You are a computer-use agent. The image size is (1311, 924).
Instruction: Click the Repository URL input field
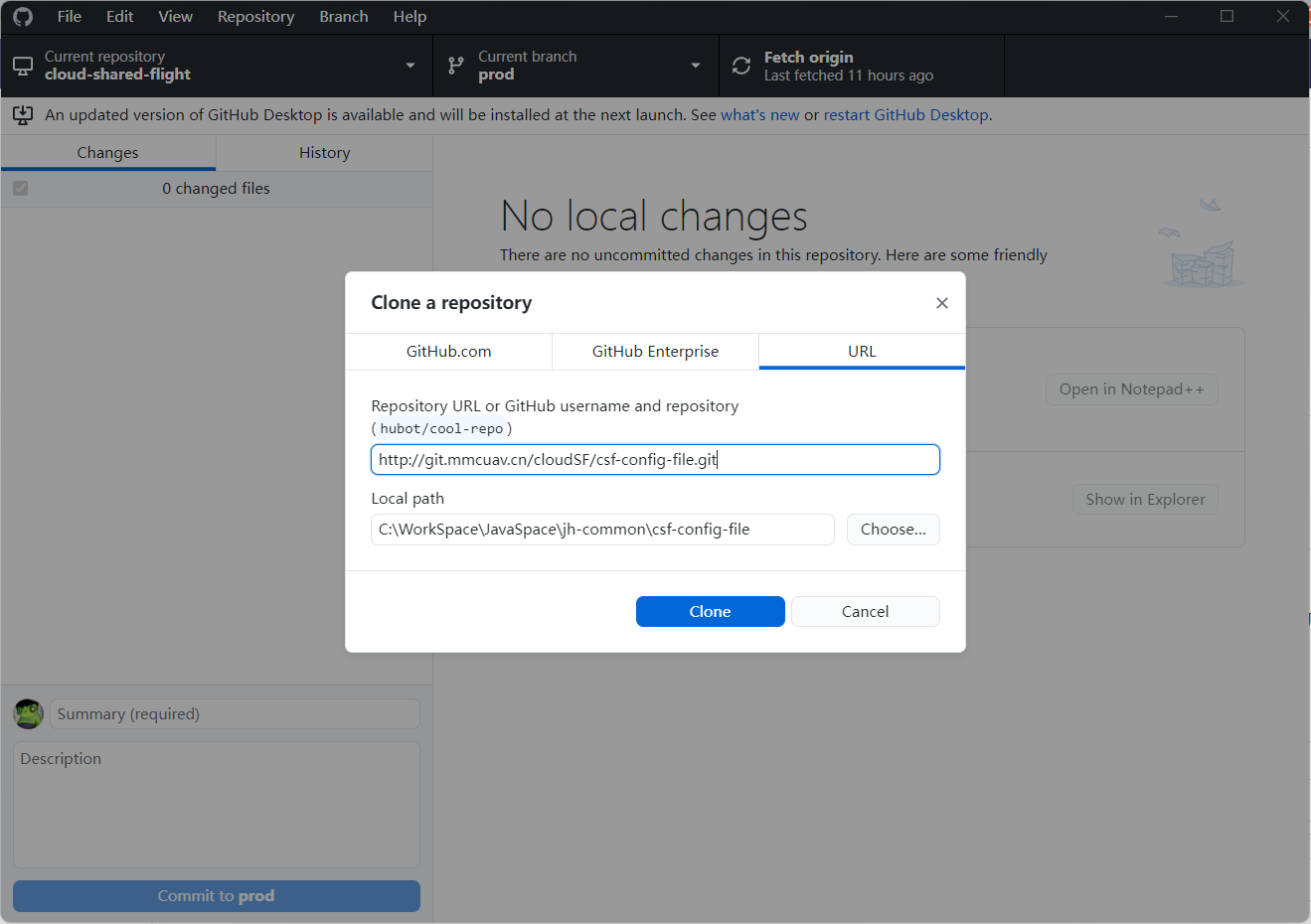[655, 459]
